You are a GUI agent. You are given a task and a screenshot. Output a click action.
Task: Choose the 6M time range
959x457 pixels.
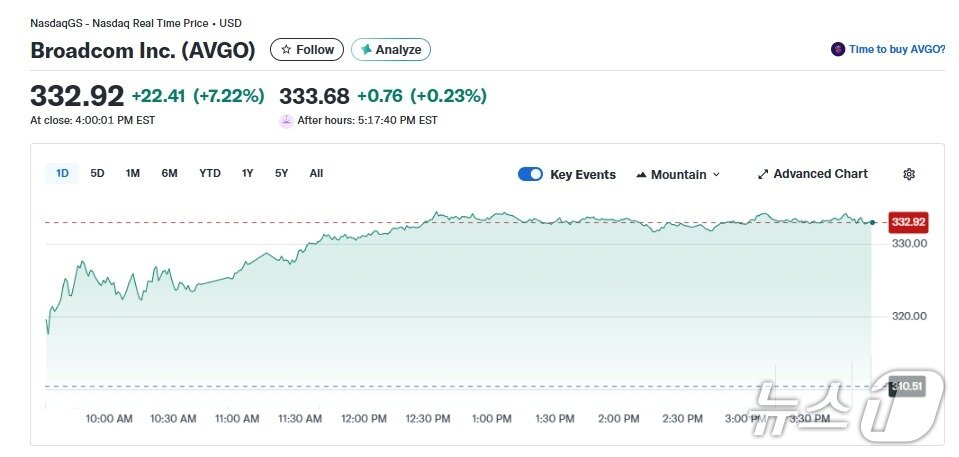pyautogui.click(x=169, y=173)
